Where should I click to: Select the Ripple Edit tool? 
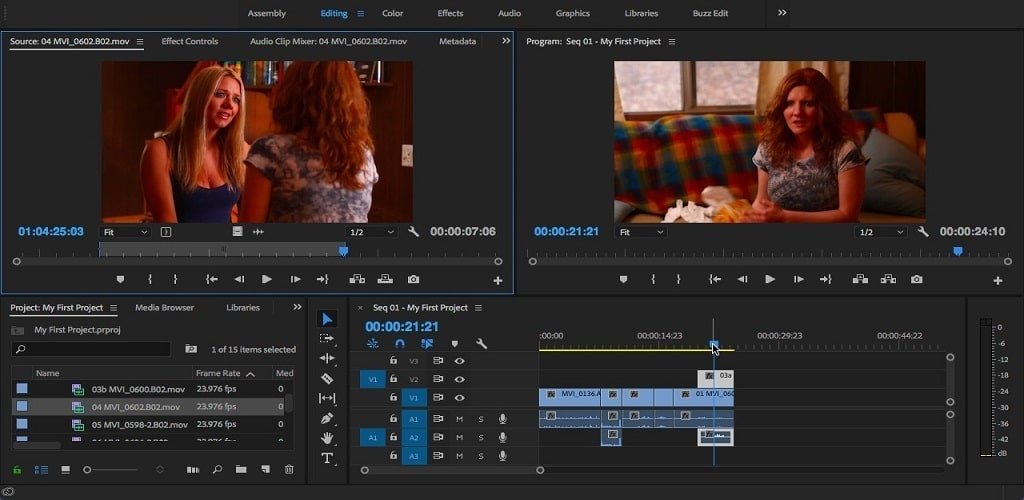pyautogui.click(x=327, y=358)
